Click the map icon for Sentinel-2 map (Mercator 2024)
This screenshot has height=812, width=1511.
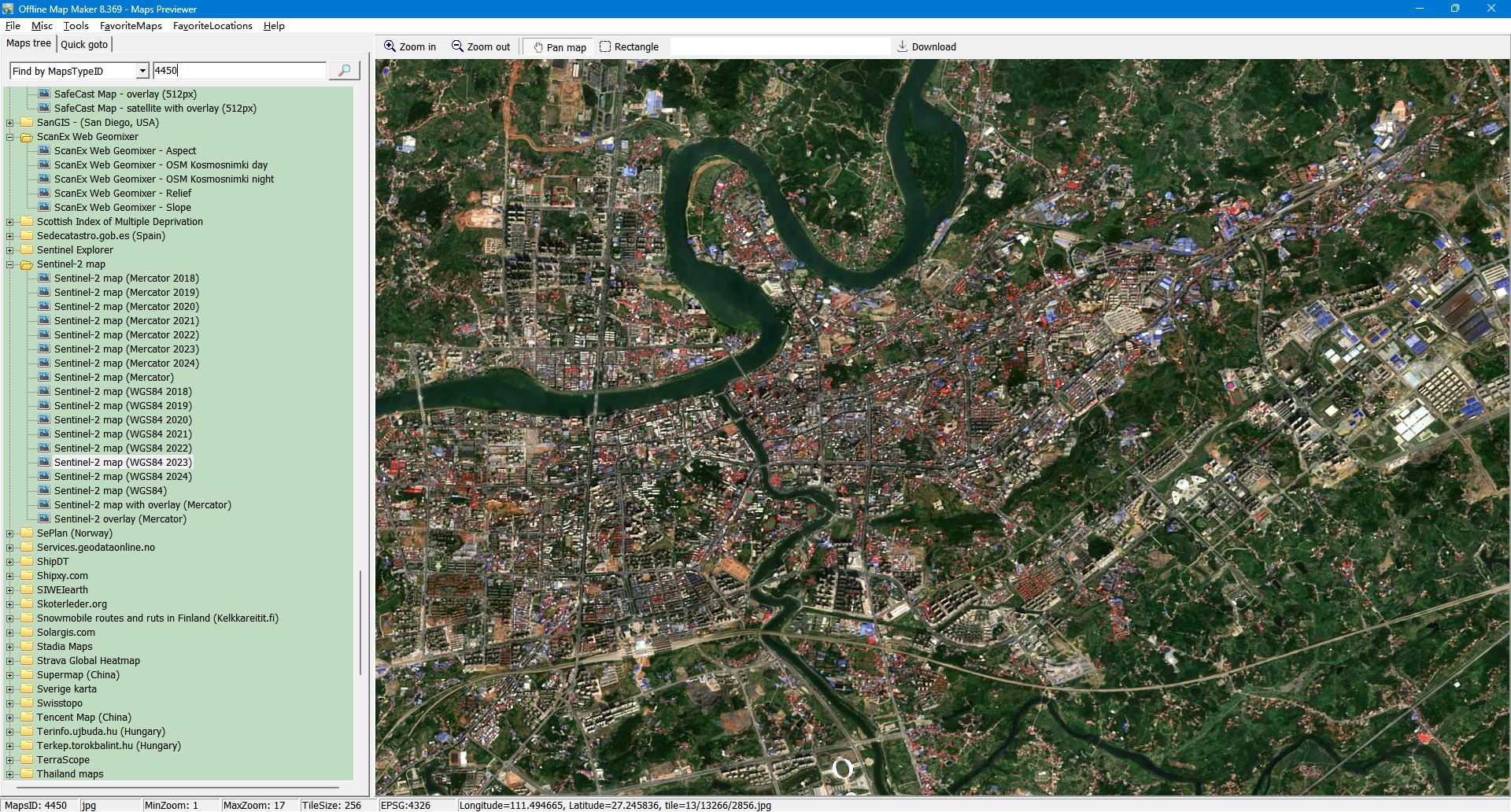click(x=44, y=364)
